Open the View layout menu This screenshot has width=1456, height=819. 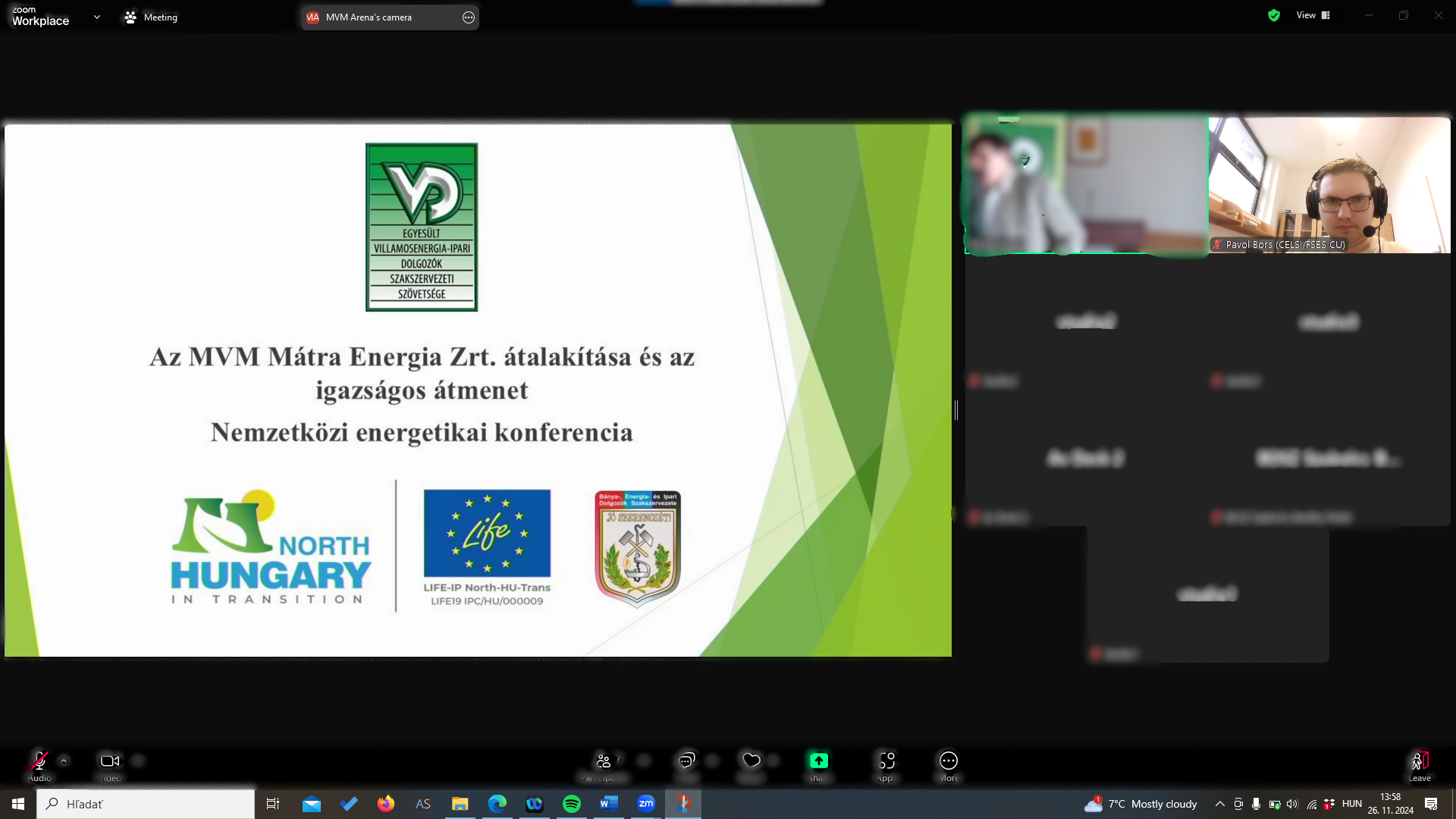click(1313, 15)
